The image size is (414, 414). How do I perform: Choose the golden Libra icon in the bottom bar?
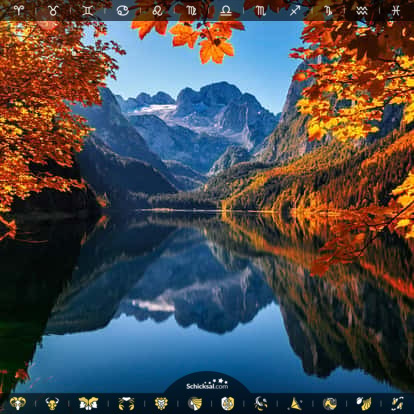point(228,403)
